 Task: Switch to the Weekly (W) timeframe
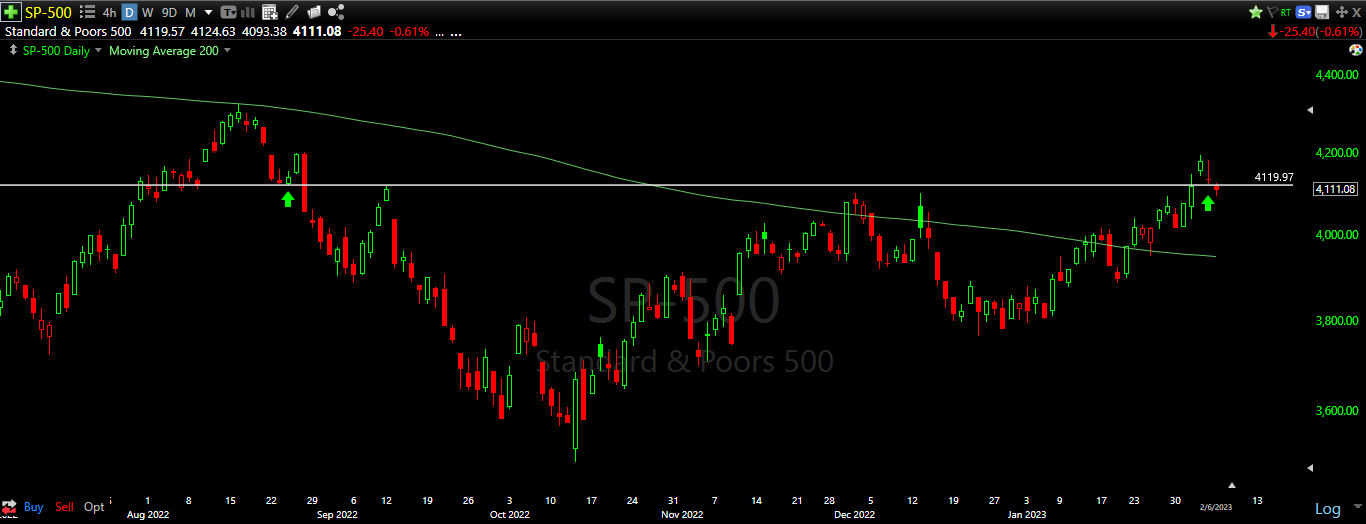coord(148,13)
